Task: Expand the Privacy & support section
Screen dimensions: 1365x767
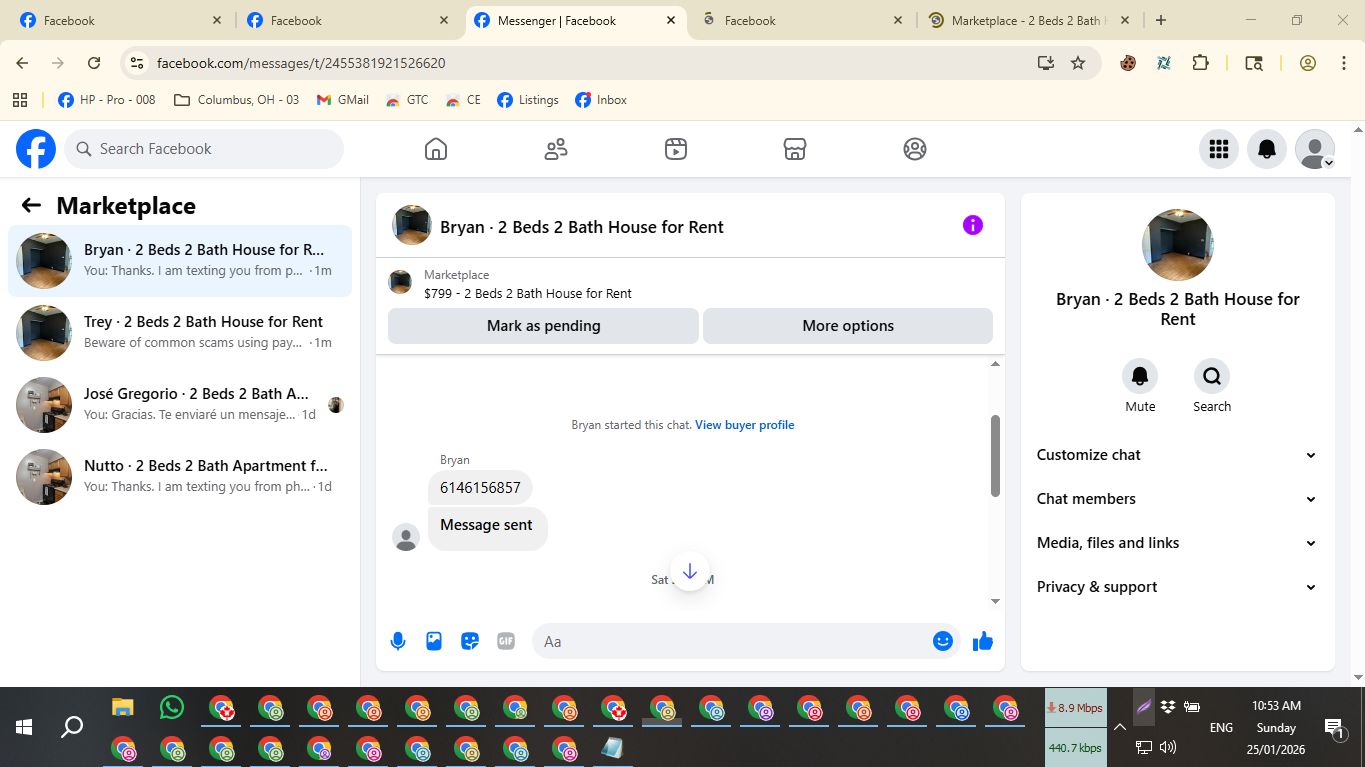Action: 1178,587
